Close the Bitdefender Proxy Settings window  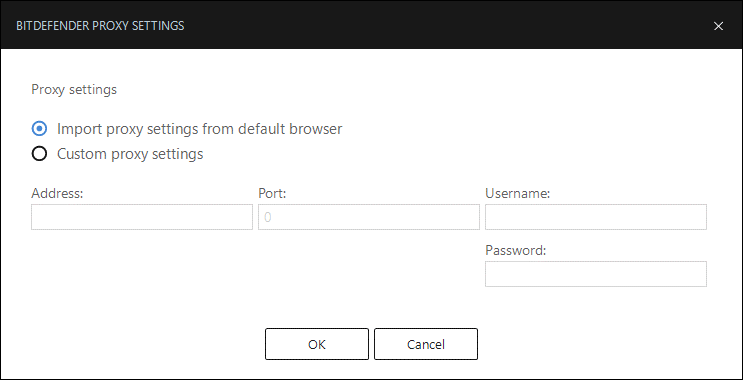pyautogui.click(x=718, y=26)
